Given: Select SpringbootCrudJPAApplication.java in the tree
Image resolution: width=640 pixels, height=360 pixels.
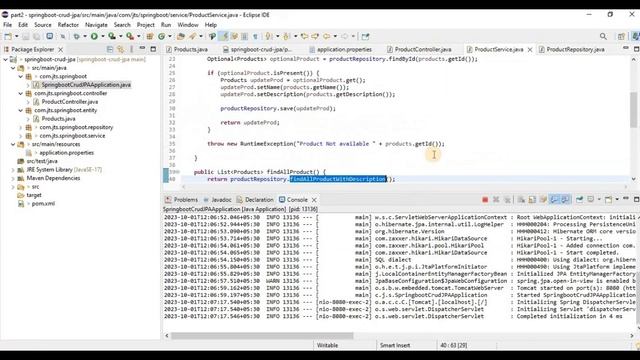Looking at the screenshot, I should [86, 85].
